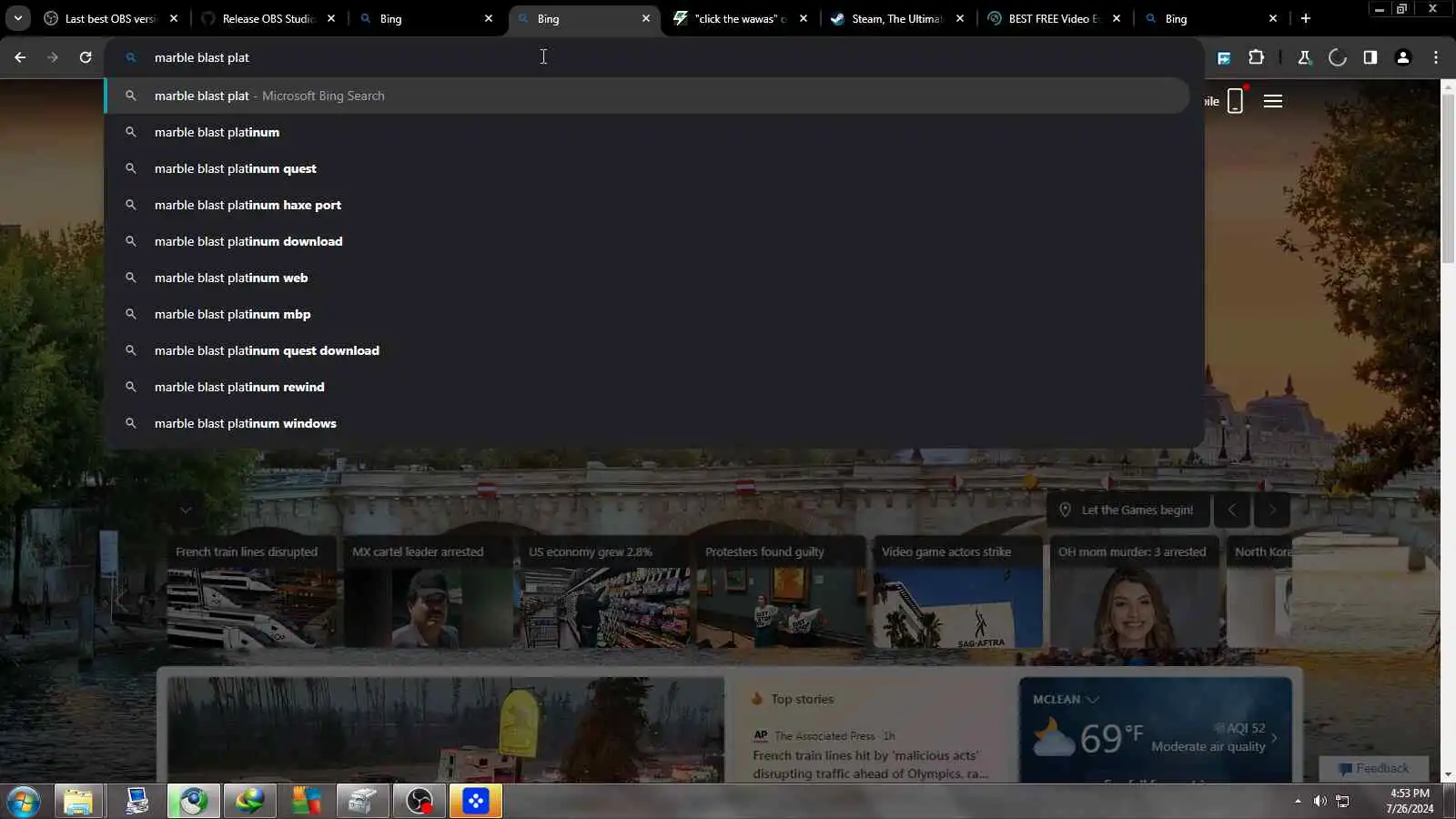This screenshot has width=1456, height=819.
Task: Open Windows Start menu orb
Action: point(23,802)
